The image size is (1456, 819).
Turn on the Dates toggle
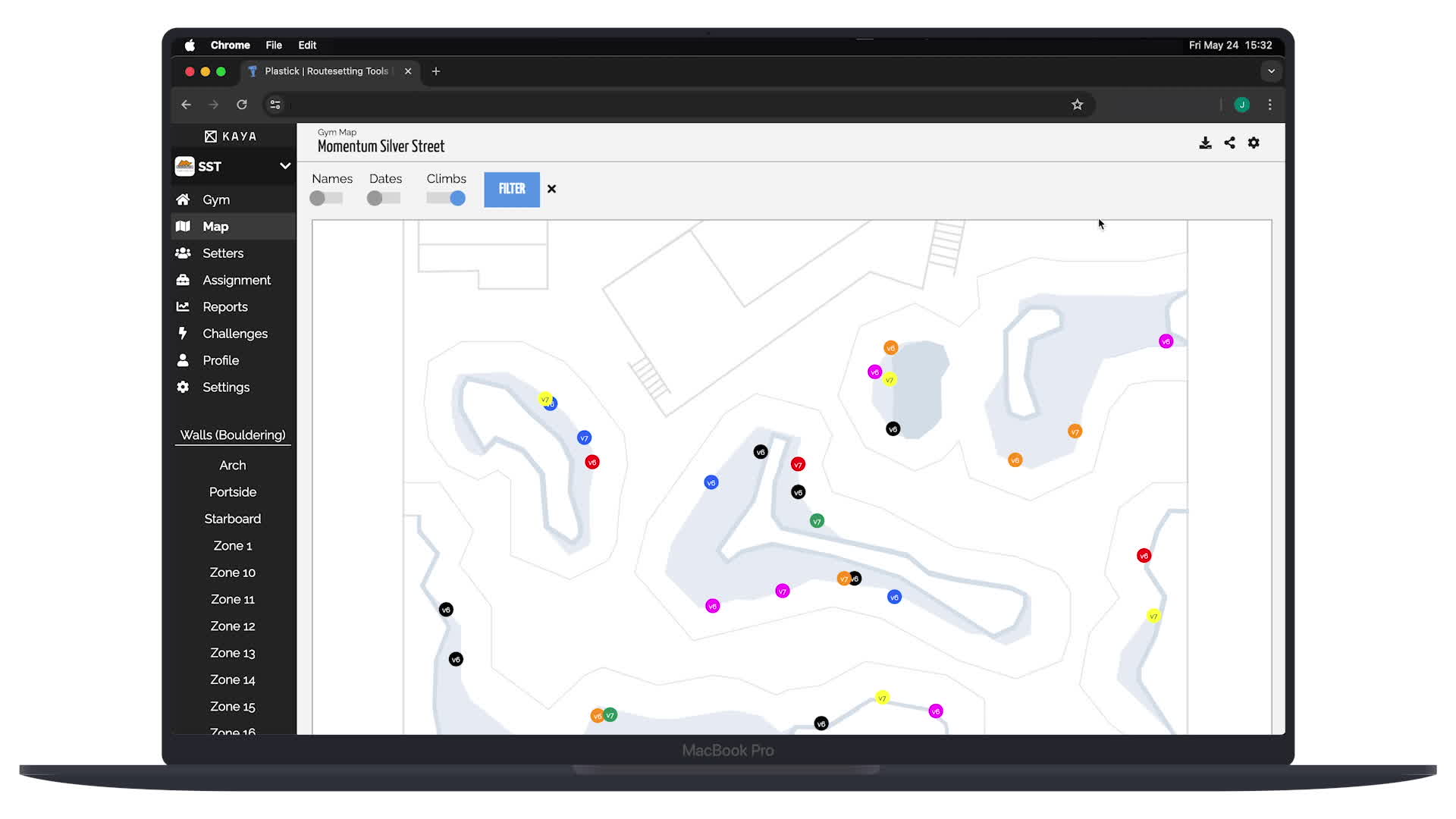click(383, 197)
